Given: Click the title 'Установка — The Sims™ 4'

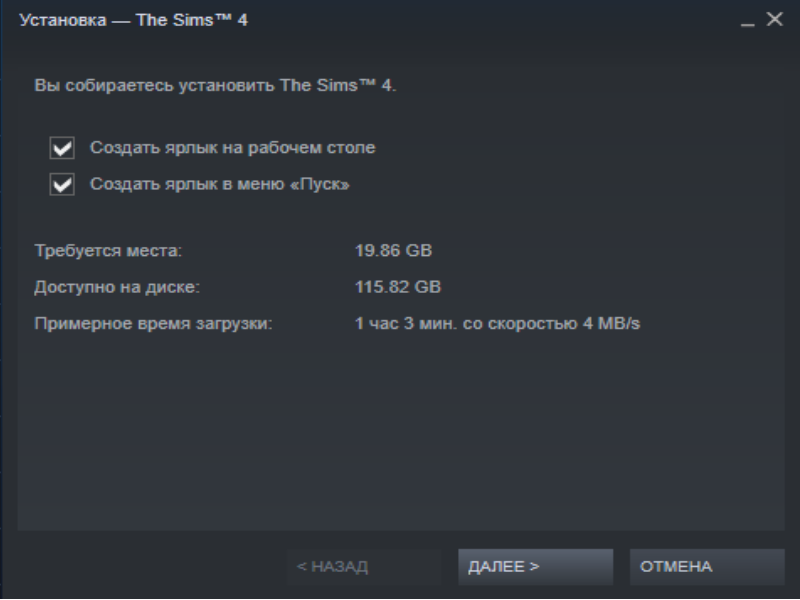Looking at the screenshot, I should [x=133, y=20].
